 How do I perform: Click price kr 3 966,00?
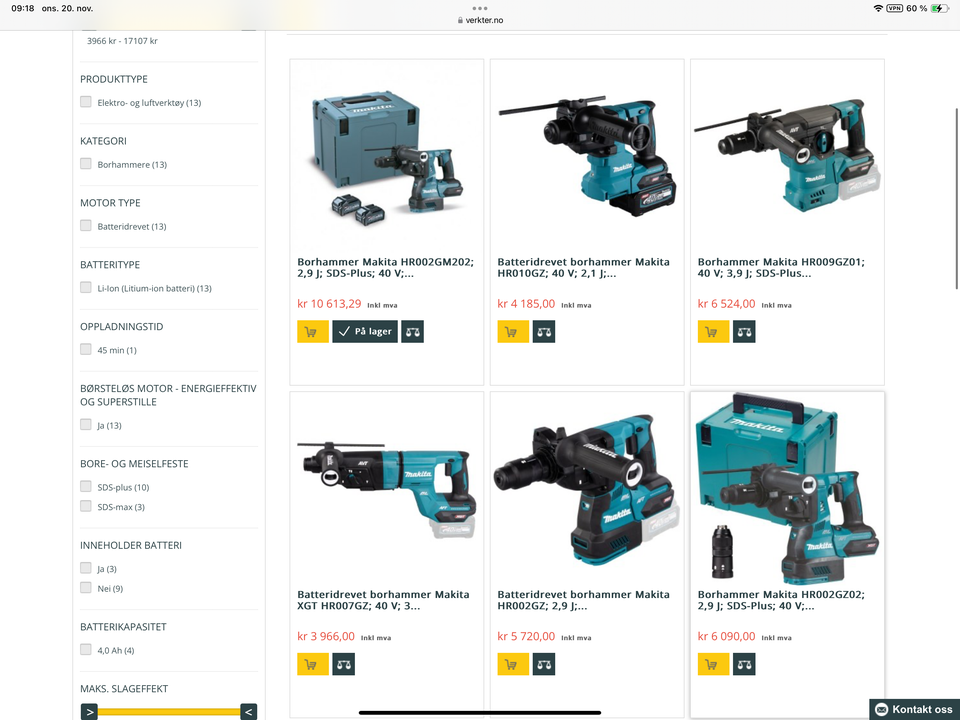click(x=326, y=636)
